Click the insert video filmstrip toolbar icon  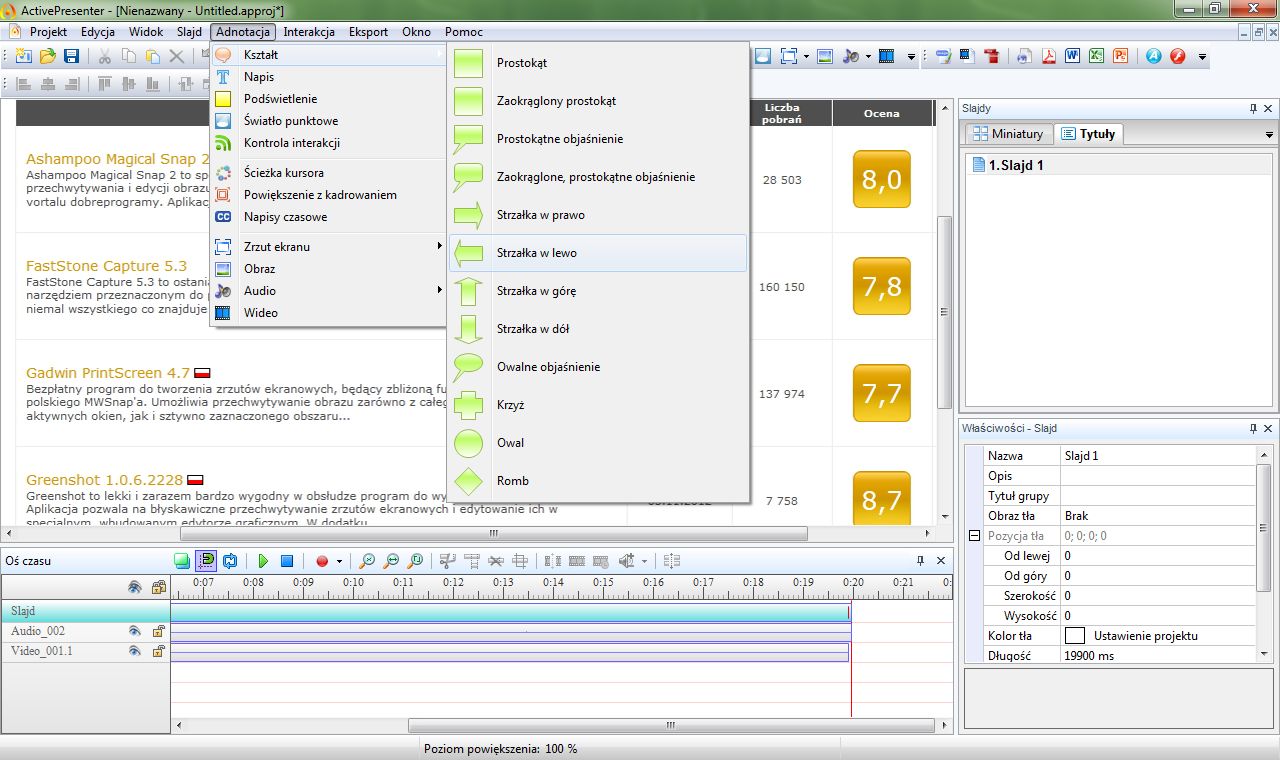click(887, 56)
